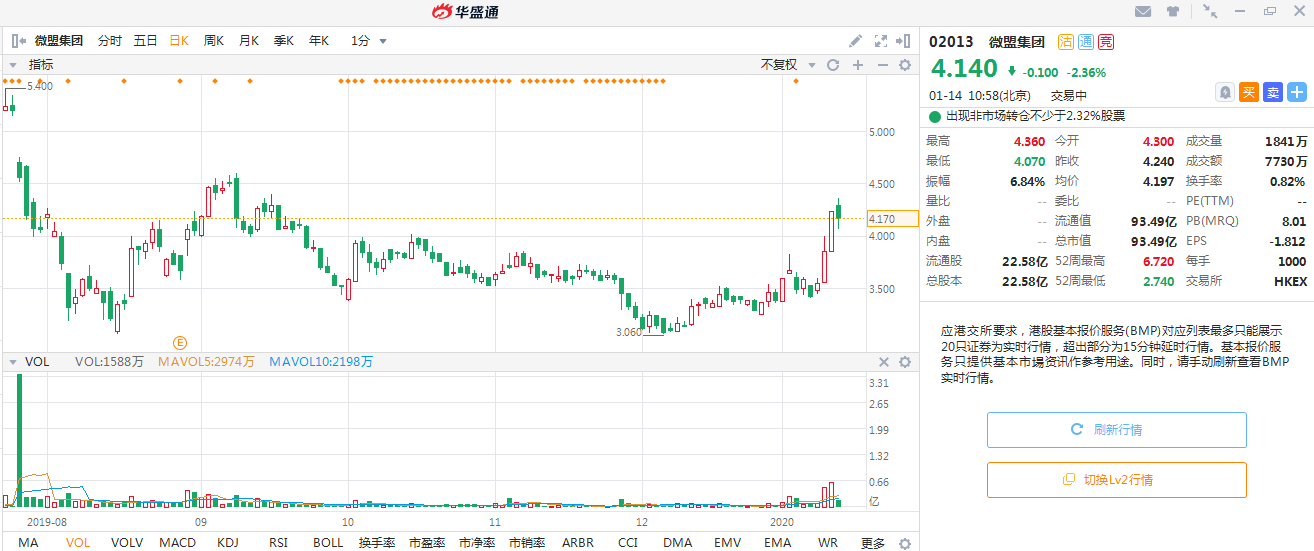Expand chart to fullscreen
This screenshot has width=1314, height=551.
point(881,41)
